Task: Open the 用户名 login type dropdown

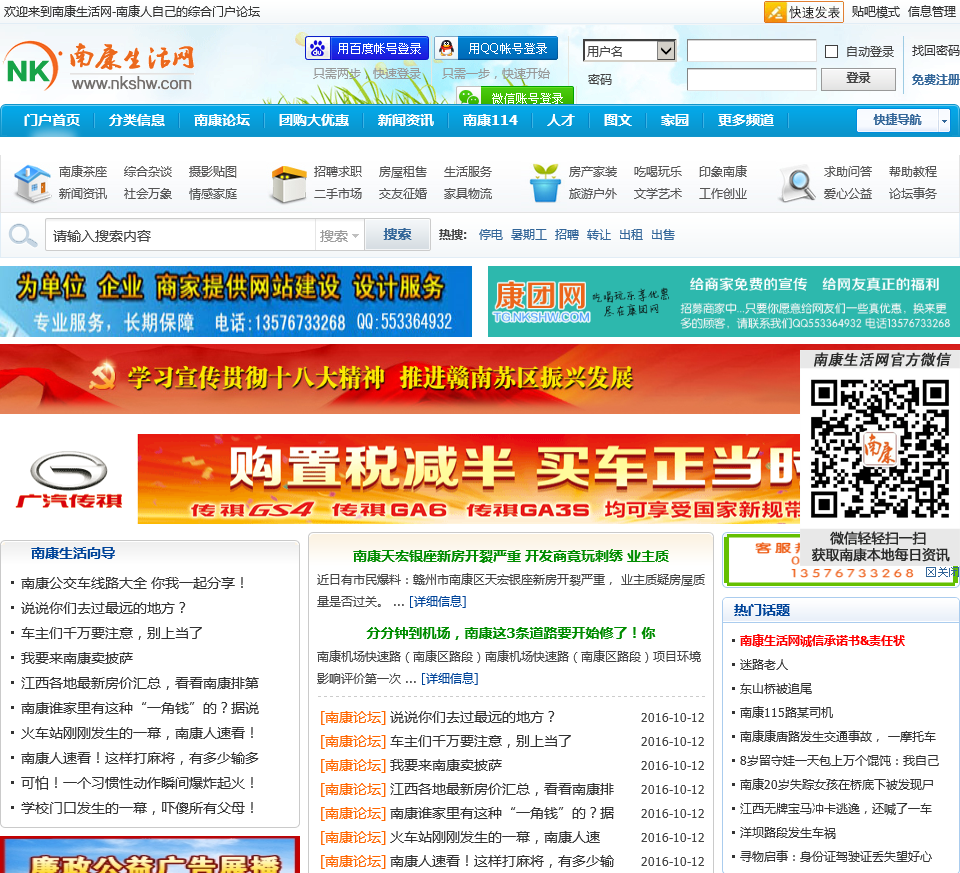Action: [x=629, y=51]
